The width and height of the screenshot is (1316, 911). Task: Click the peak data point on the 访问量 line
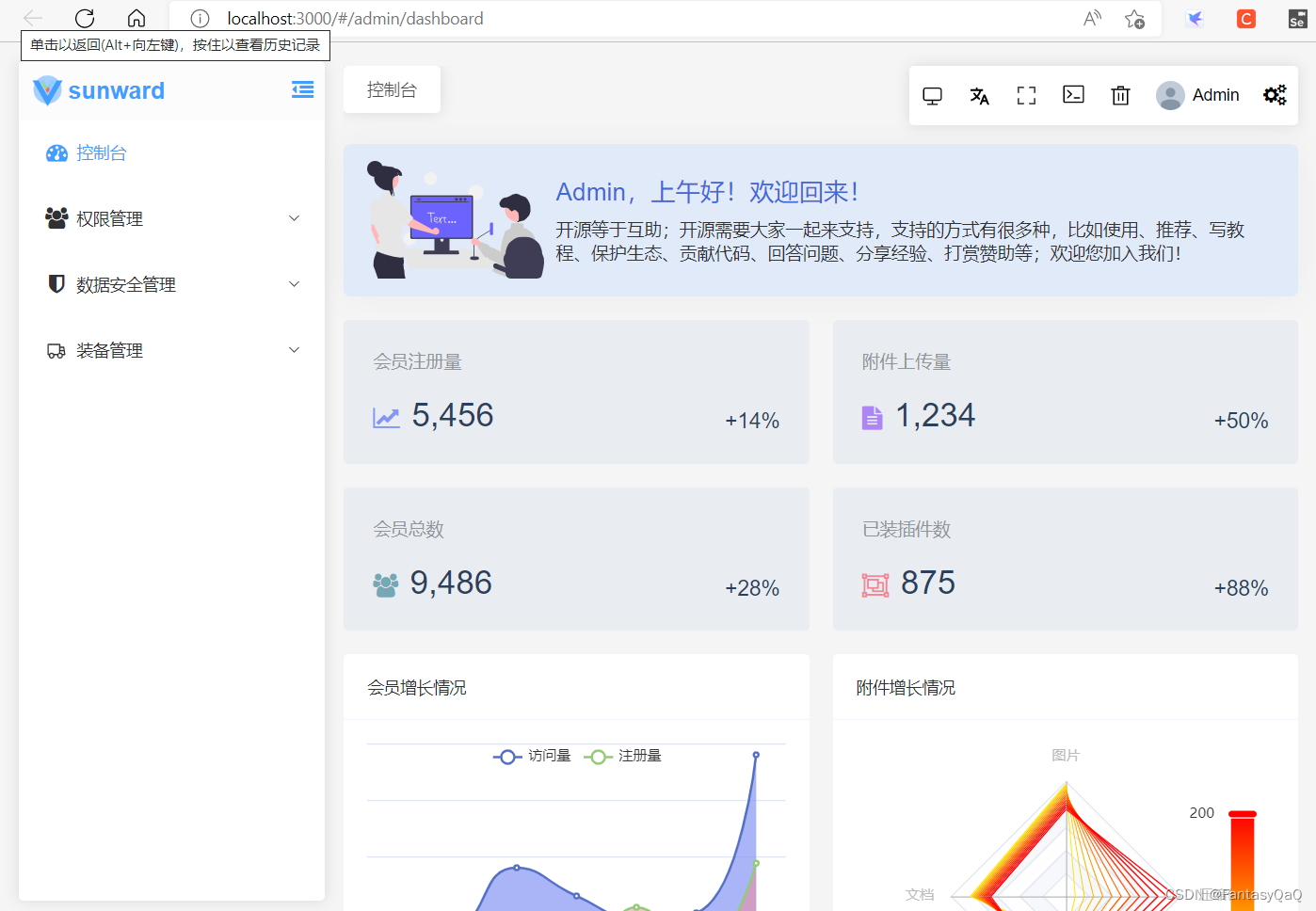point(756,755)
